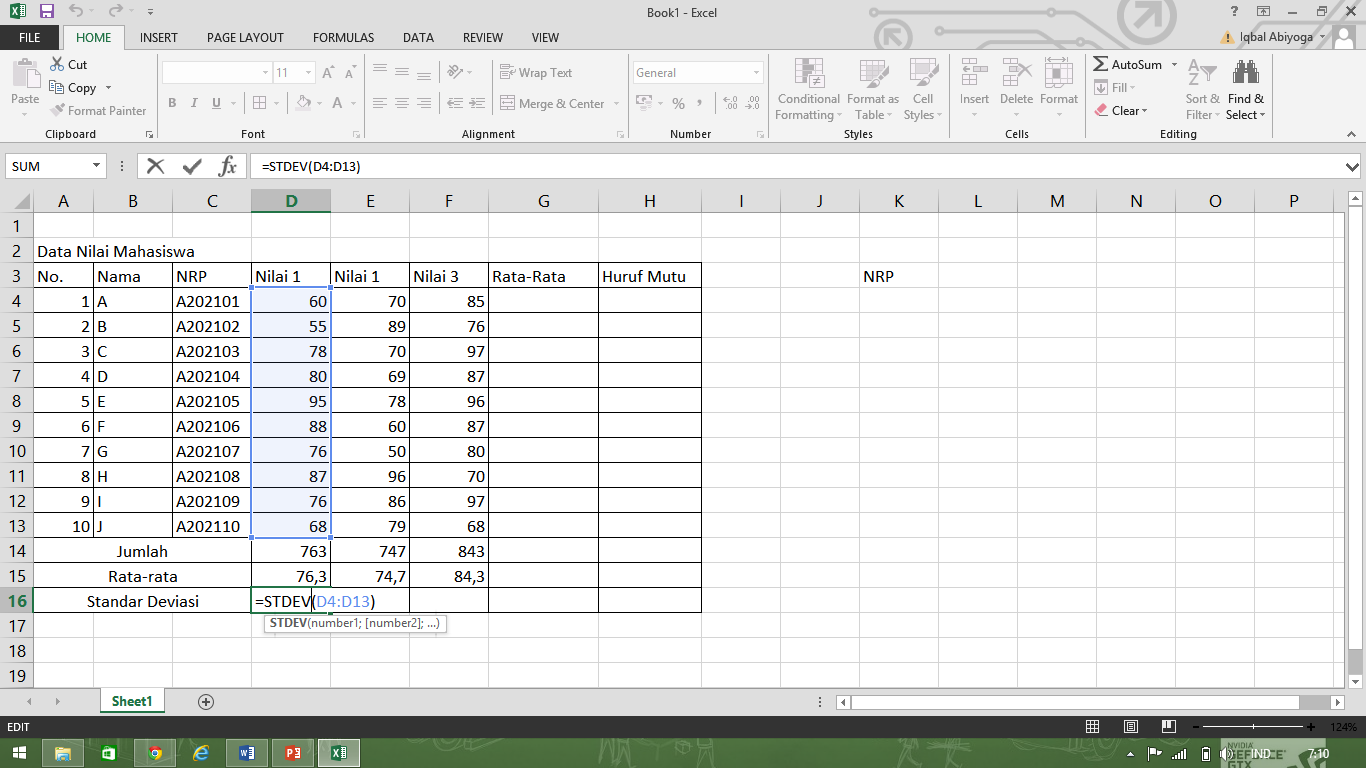This screenshot has height=768, width=1366.
Task: Click the Paste clipboard icon
Action: pyautogui.click(x=25, y=75)
